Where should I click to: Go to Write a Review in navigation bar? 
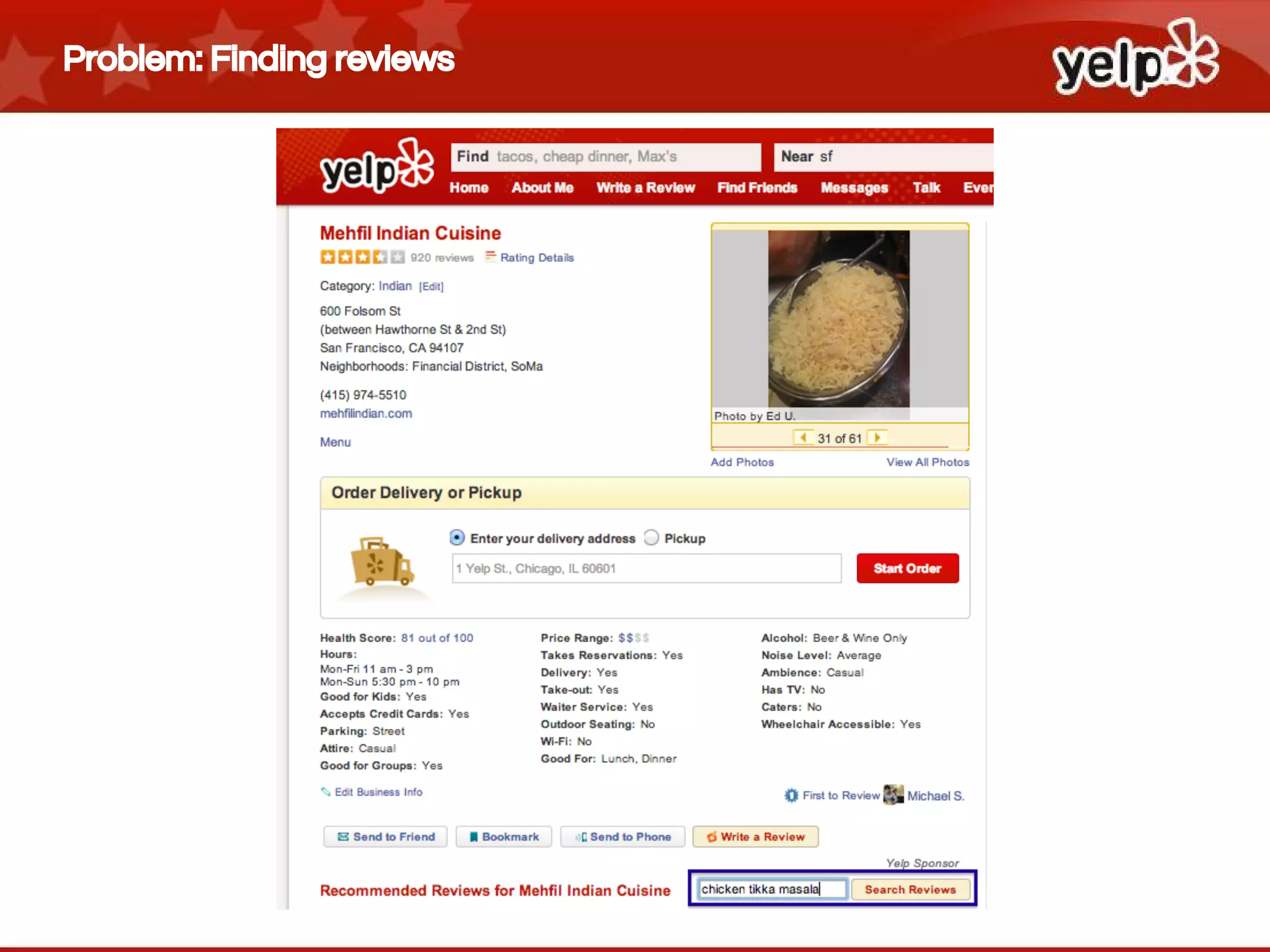(x=646, y=188)
